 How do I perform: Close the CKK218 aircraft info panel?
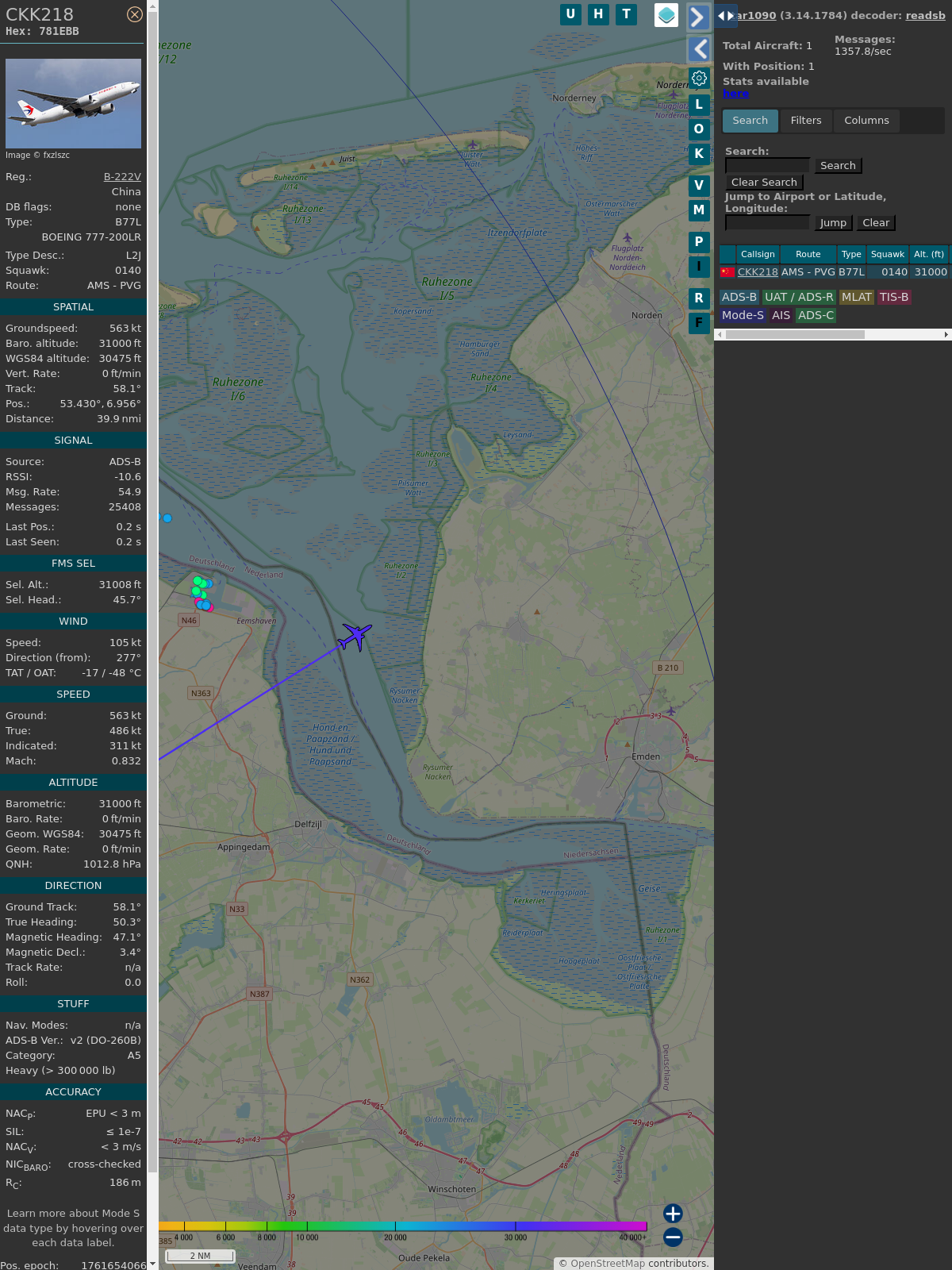coord(135,14)
